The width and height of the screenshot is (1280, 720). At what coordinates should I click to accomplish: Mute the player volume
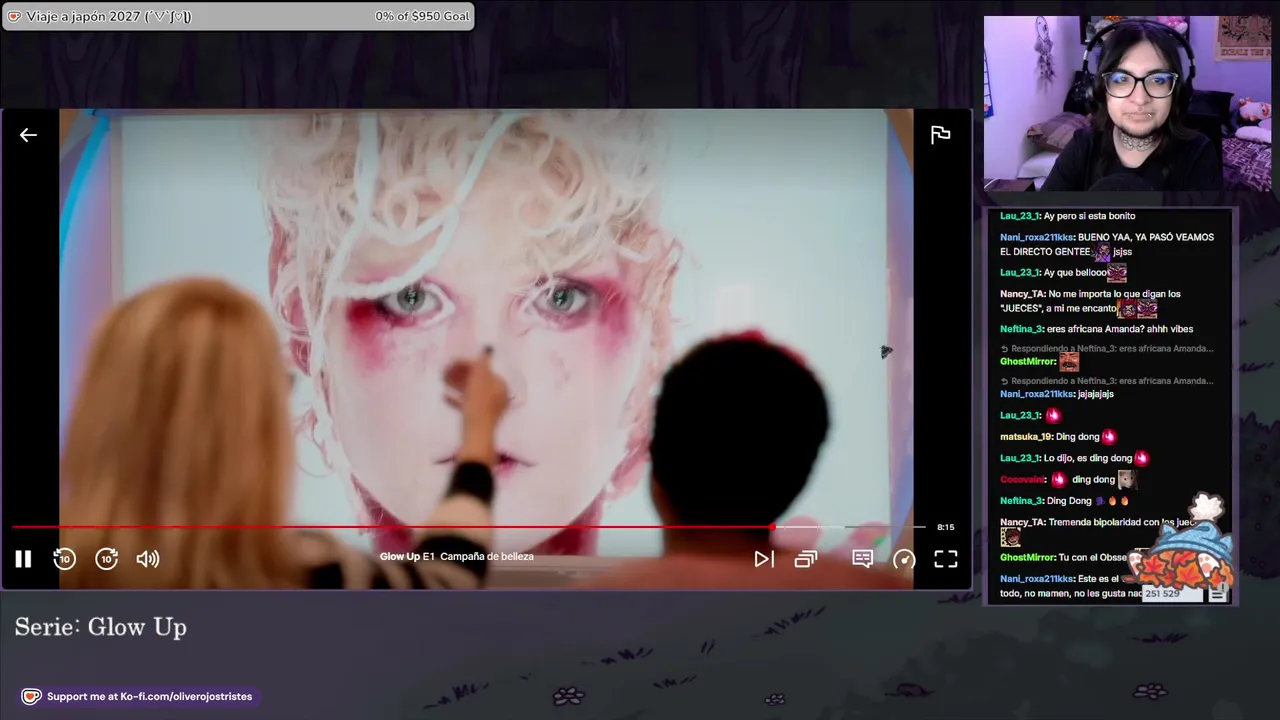pos(148,559)
